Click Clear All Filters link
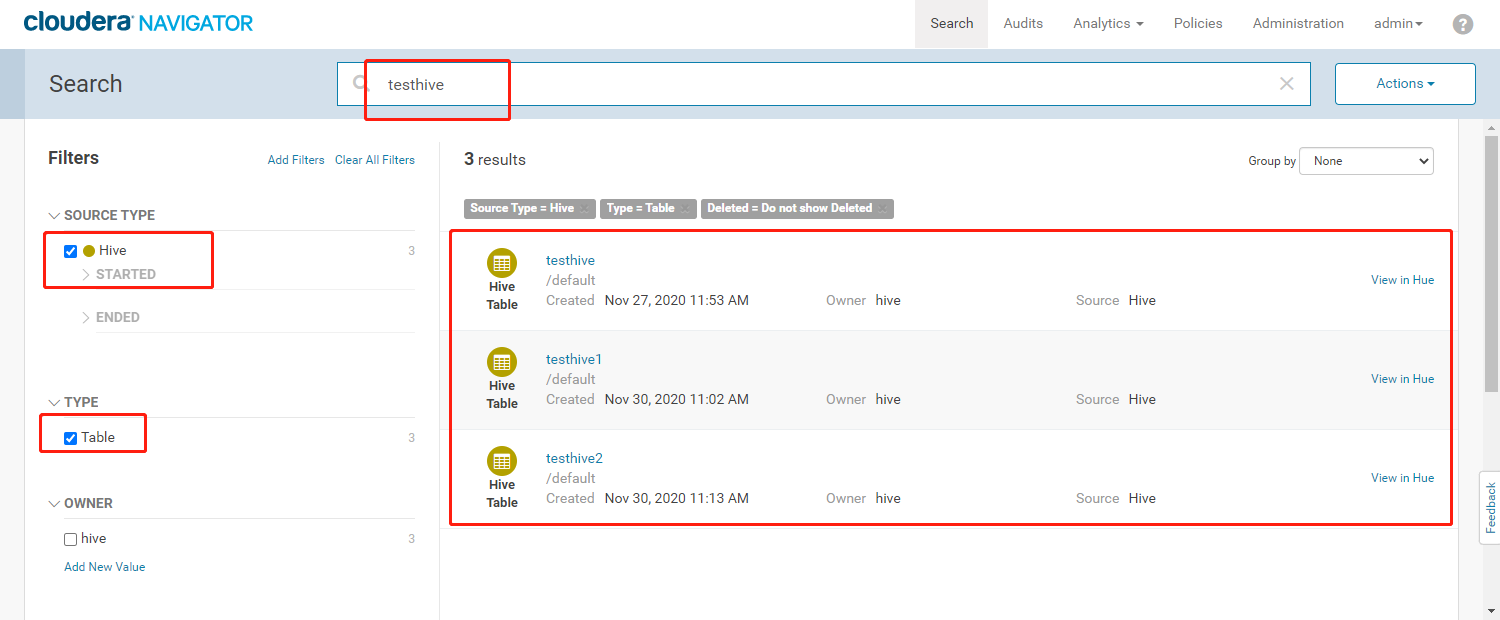This screenshot has height=620, width=1500. click(375, 160)
